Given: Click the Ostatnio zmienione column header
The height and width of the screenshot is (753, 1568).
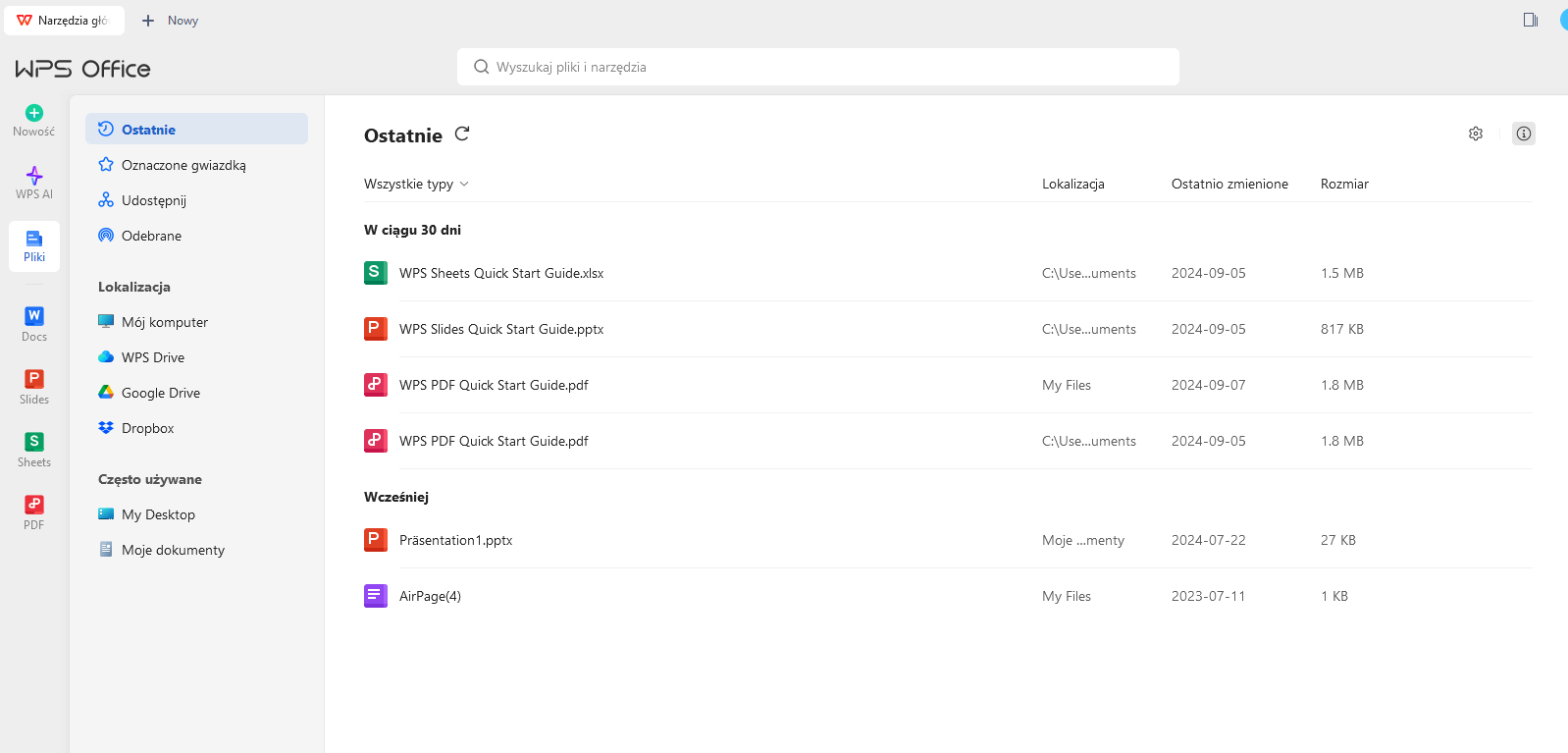Looking at the screenshot, I should click(x=1229, y=184).
